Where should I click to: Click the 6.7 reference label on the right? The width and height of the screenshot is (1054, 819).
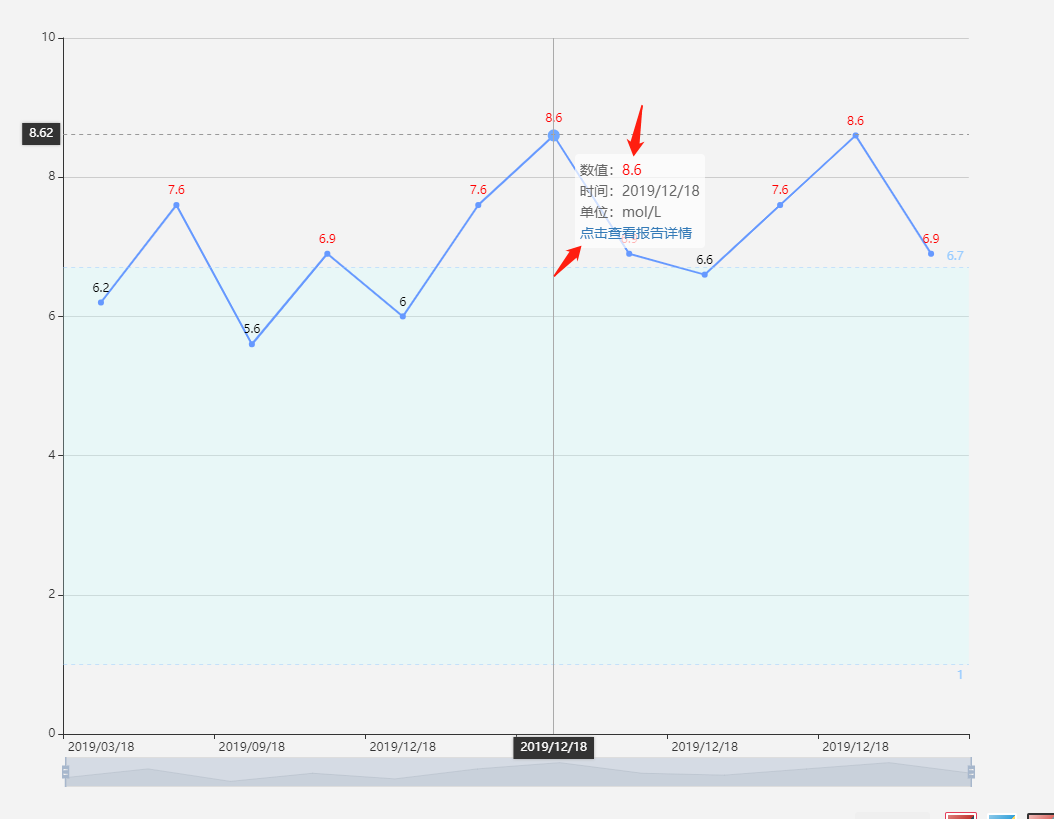point(958,256)
